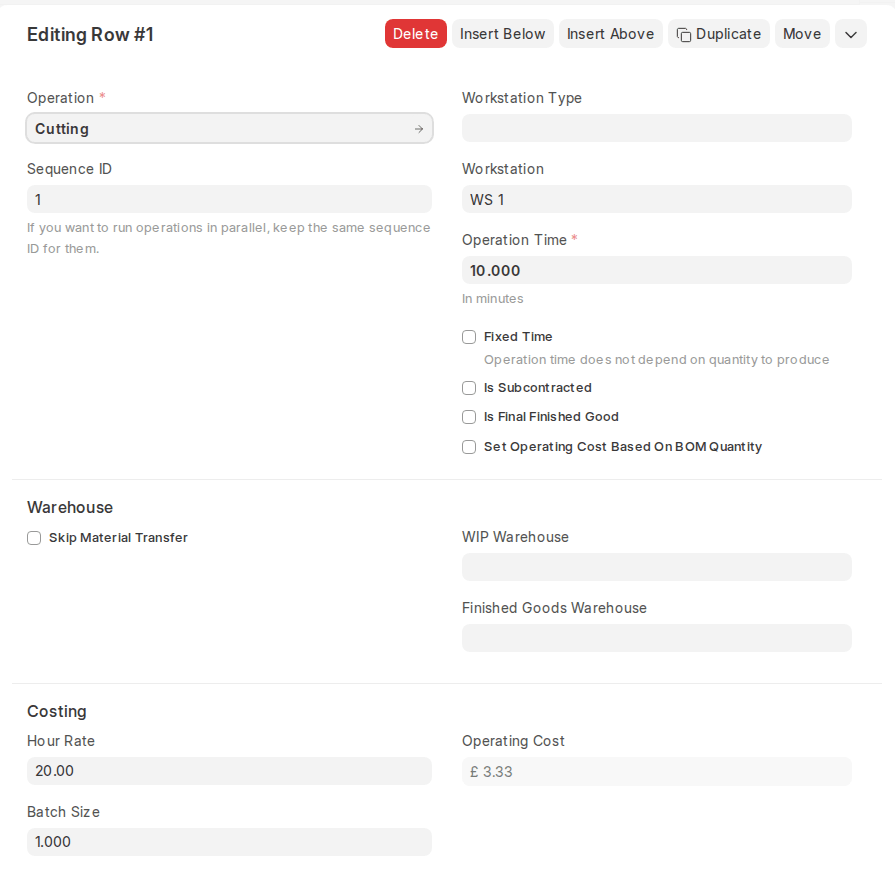The width and height of the screenshot is (895, 887).
Task: Open the Workstation Type link field
Action: 656,128
